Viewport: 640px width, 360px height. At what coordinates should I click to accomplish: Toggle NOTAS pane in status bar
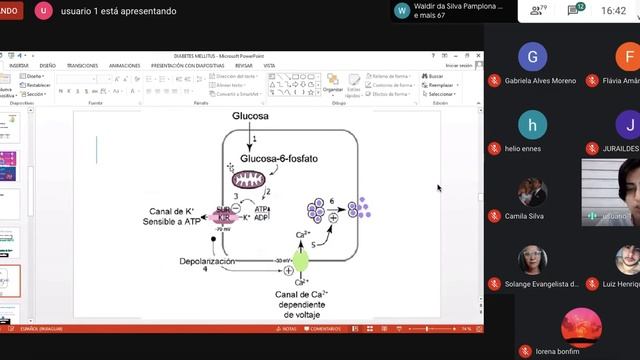(x=286, y=329)
